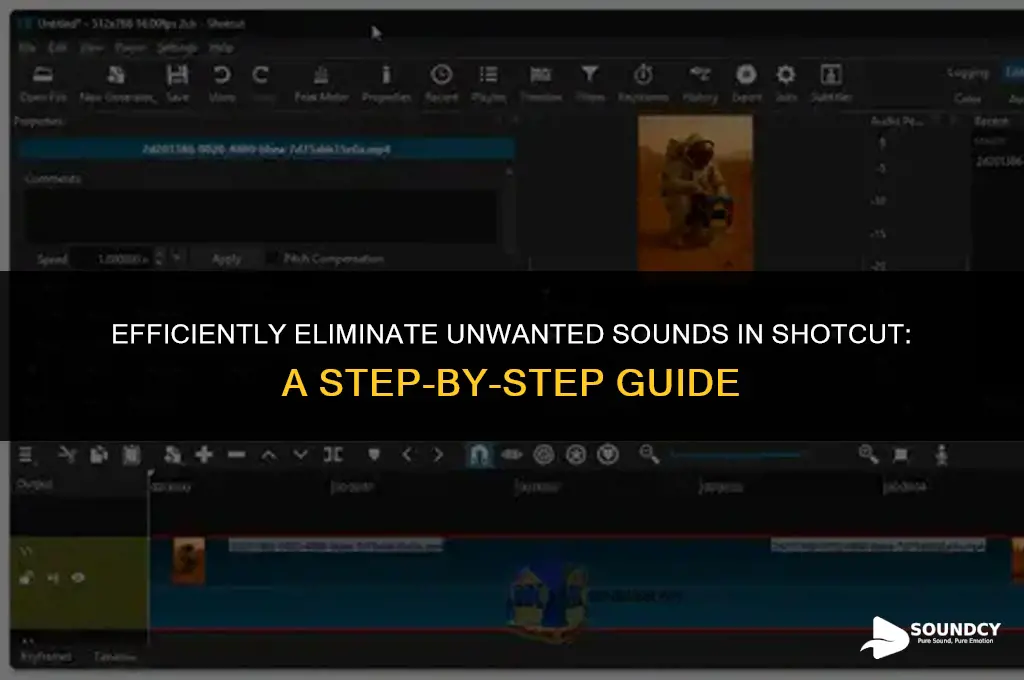
Task: Open the Settings menu
Action: [x=177, y=48]
